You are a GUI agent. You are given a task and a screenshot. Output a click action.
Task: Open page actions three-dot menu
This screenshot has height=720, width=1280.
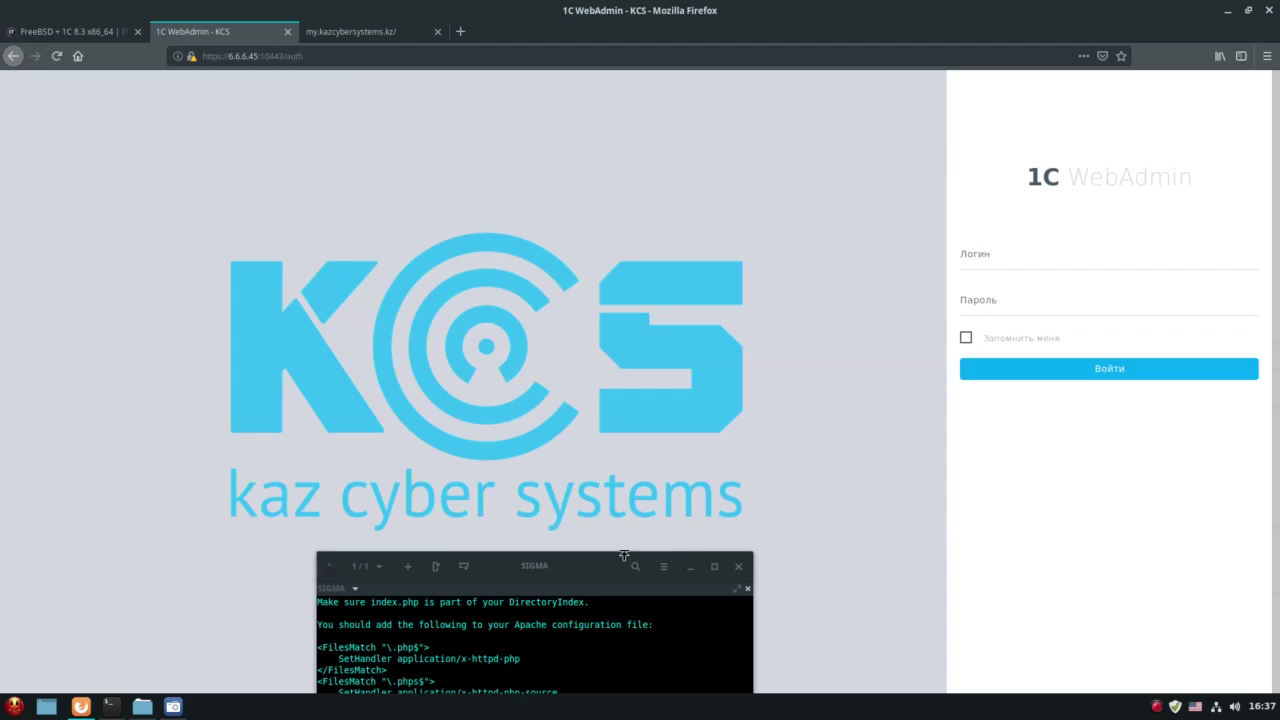click(1084, 56)
